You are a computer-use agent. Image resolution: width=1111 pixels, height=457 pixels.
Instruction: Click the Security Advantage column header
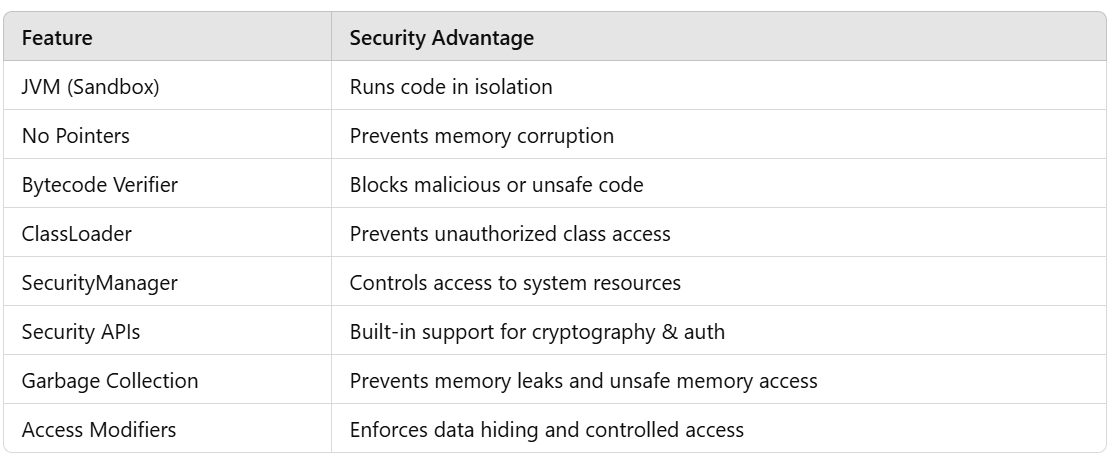pos(718,36)
